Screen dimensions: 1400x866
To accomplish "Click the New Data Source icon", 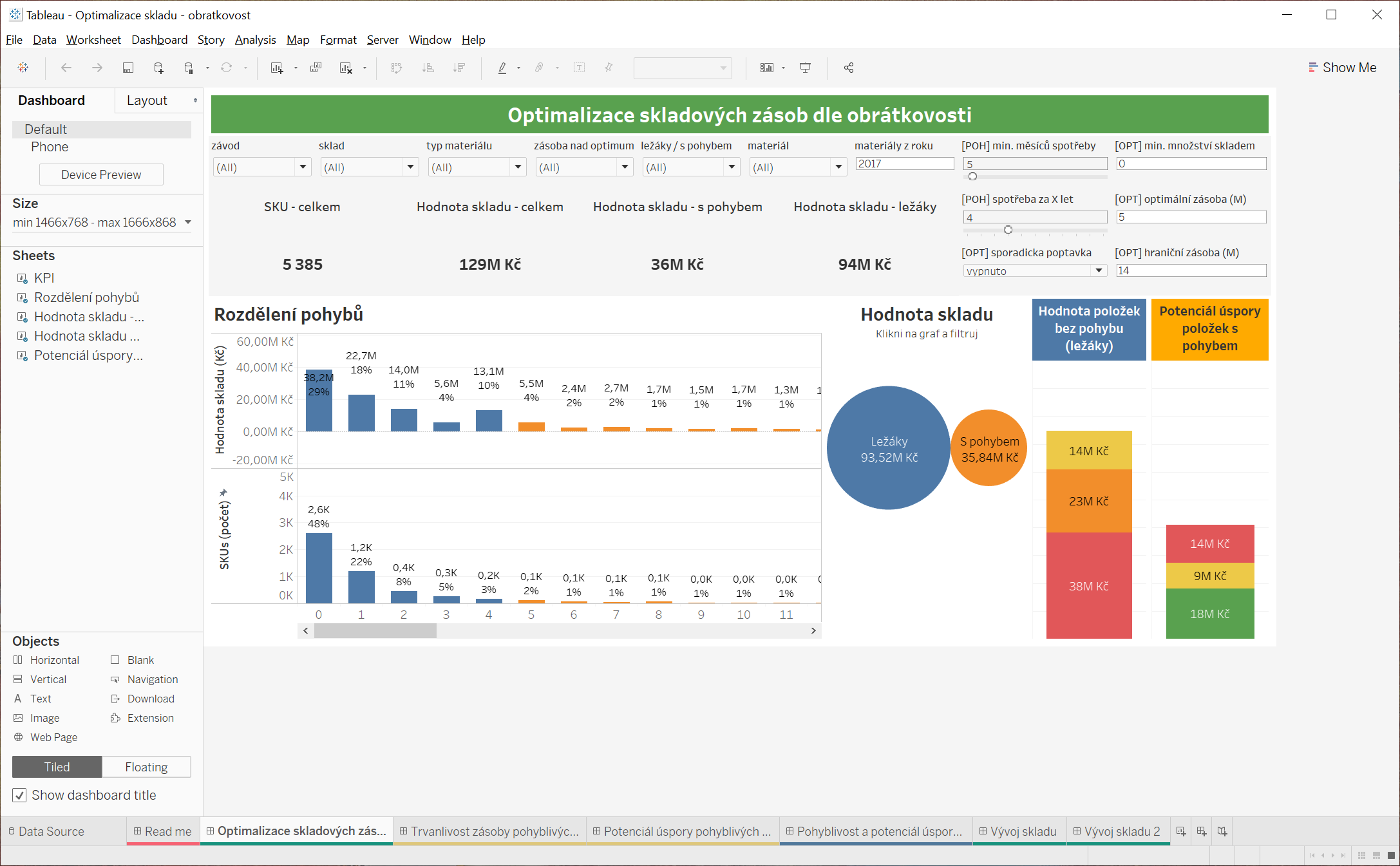I will tap(158, 68).
